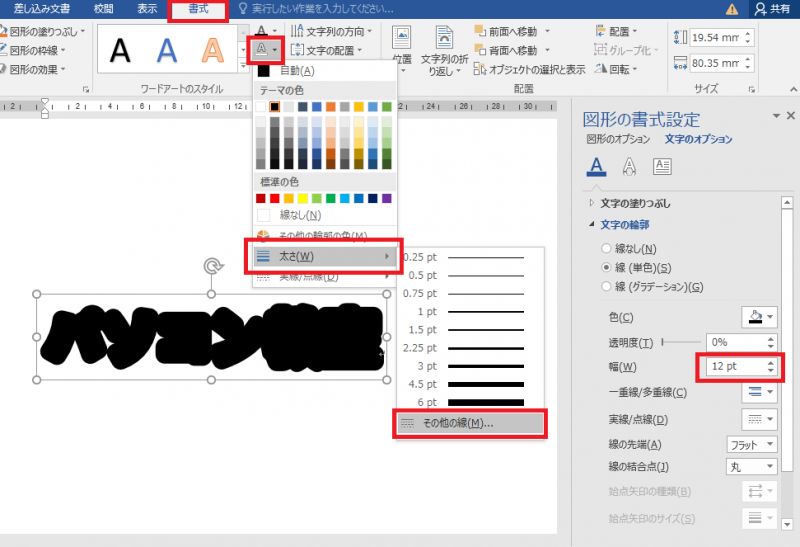Screen dimensions: 800x547
Task: Select black WordArt style A
Action: coord(120,51)
